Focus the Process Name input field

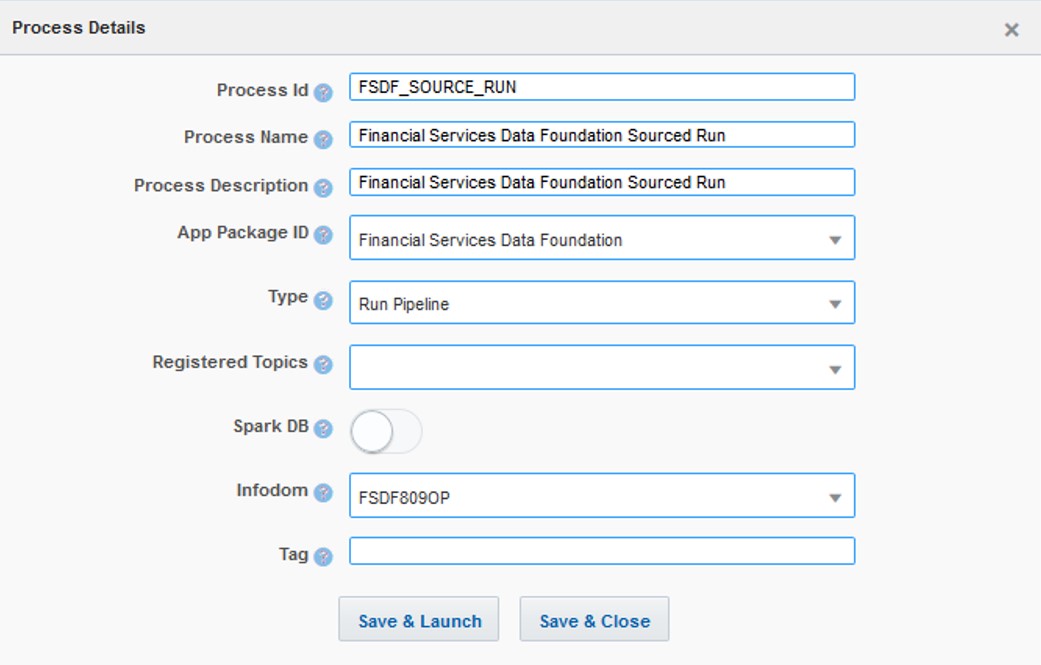point(601,135)
